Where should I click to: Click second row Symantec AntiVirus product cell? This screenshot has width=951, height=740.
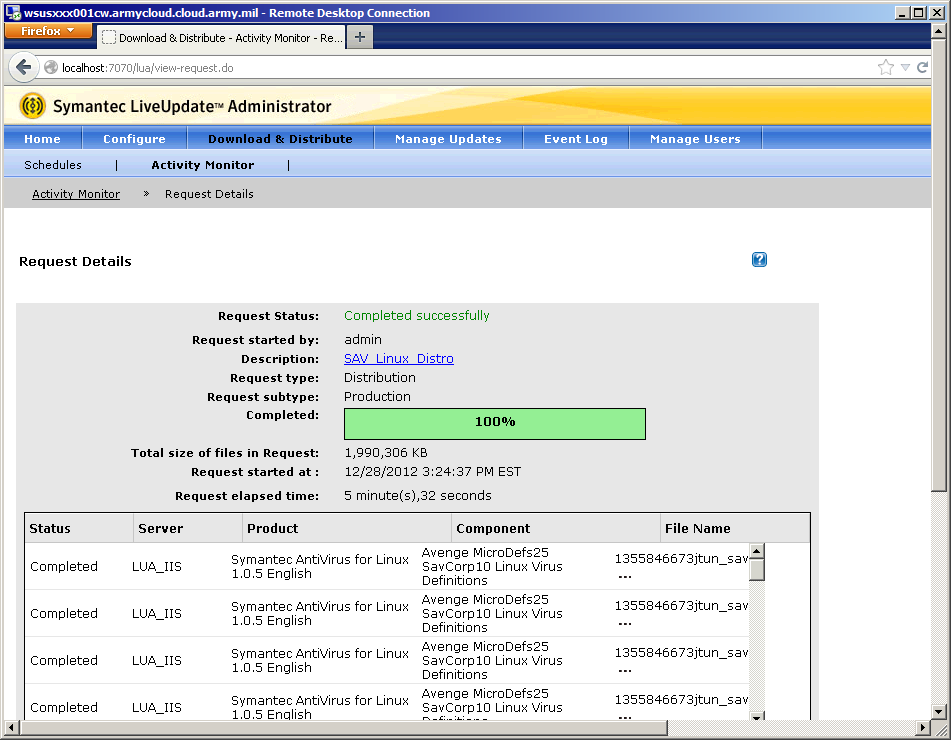click(x=320, y=613)
